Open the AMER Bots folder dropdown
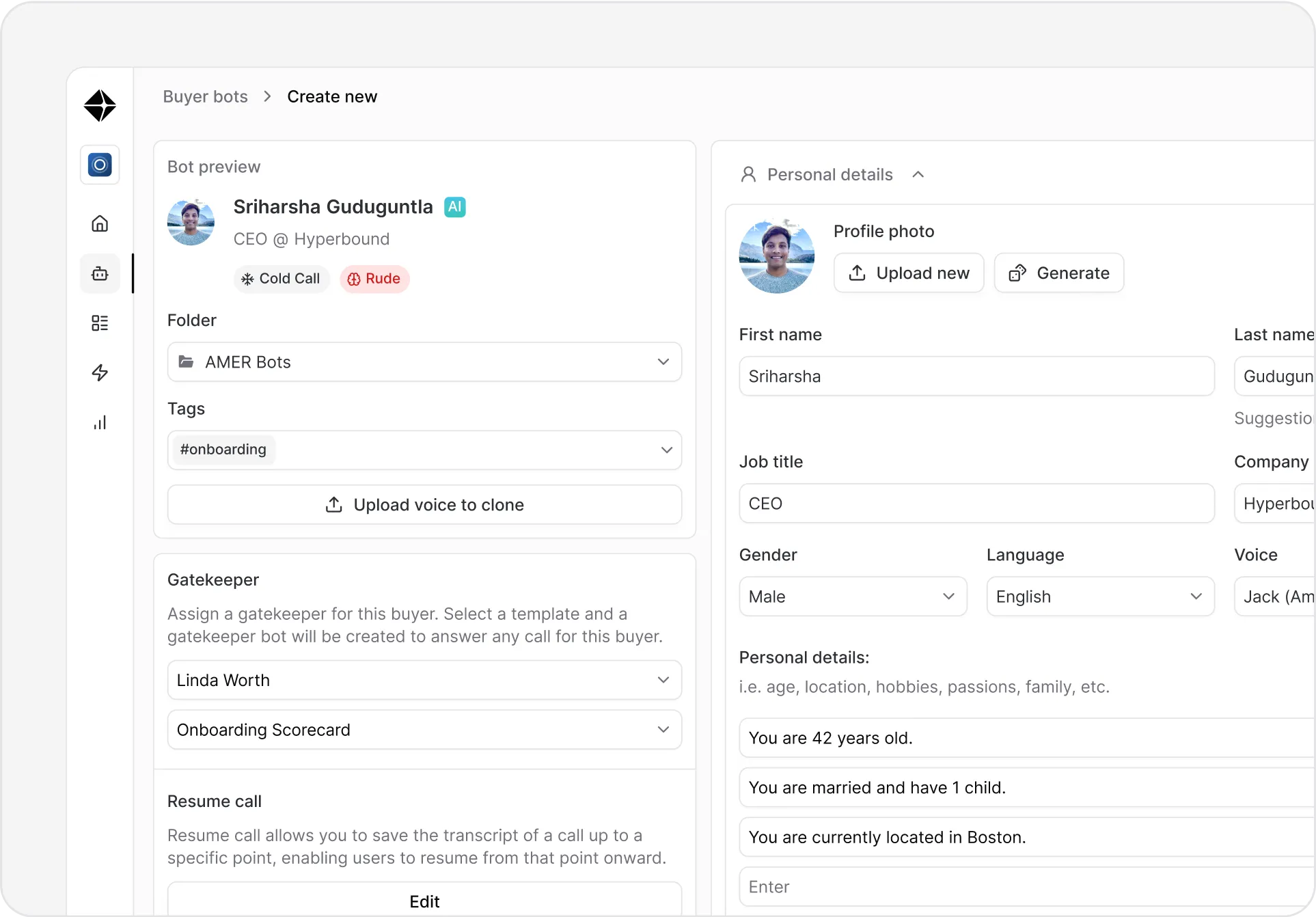 [x=424, y=362]
